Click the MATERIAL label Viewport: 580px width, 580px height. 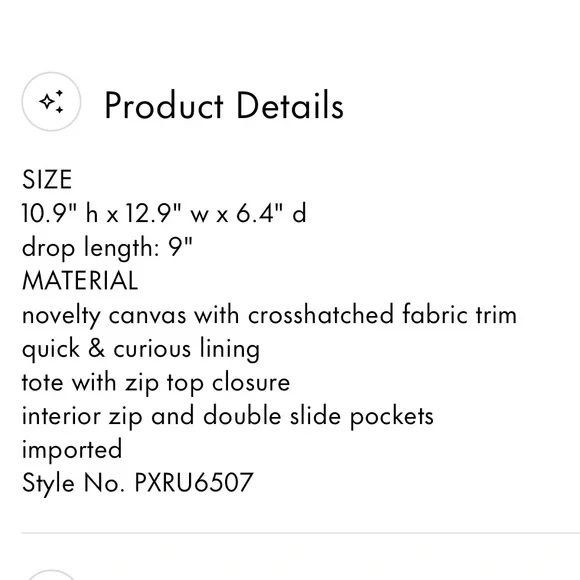tap(80, 280)
